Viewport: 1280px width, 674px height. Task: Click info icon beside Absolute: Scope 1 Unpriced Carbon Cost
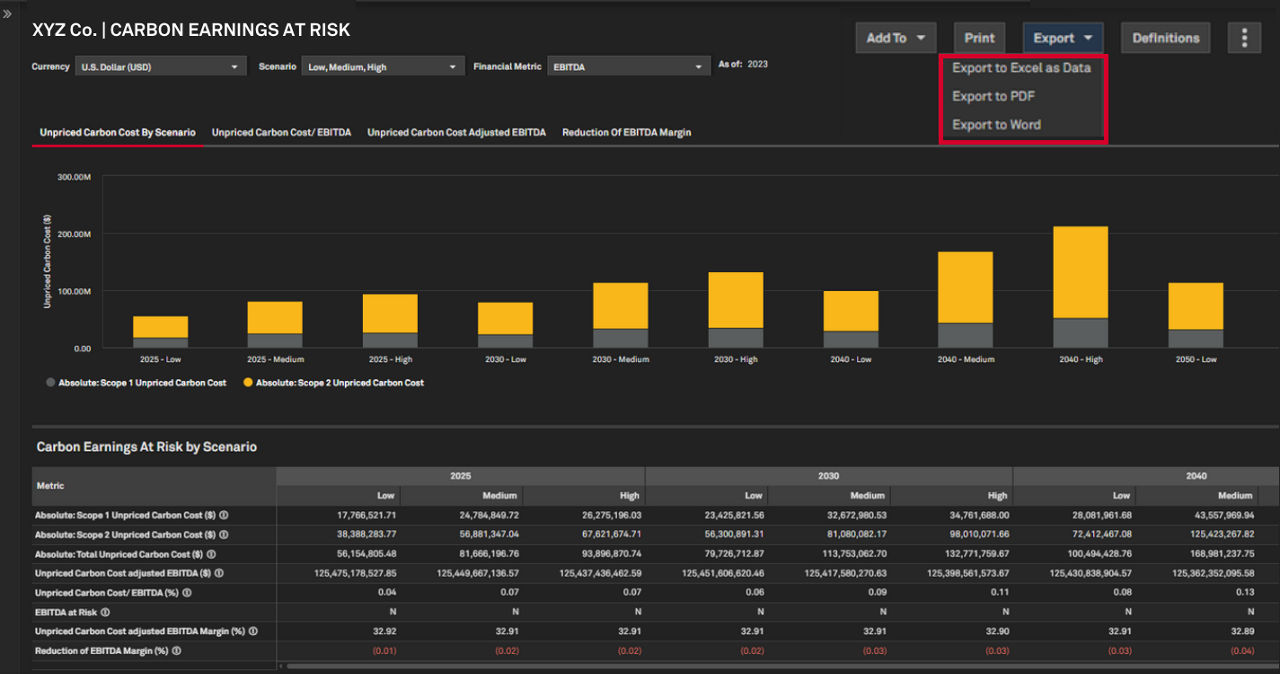(224, 515)
